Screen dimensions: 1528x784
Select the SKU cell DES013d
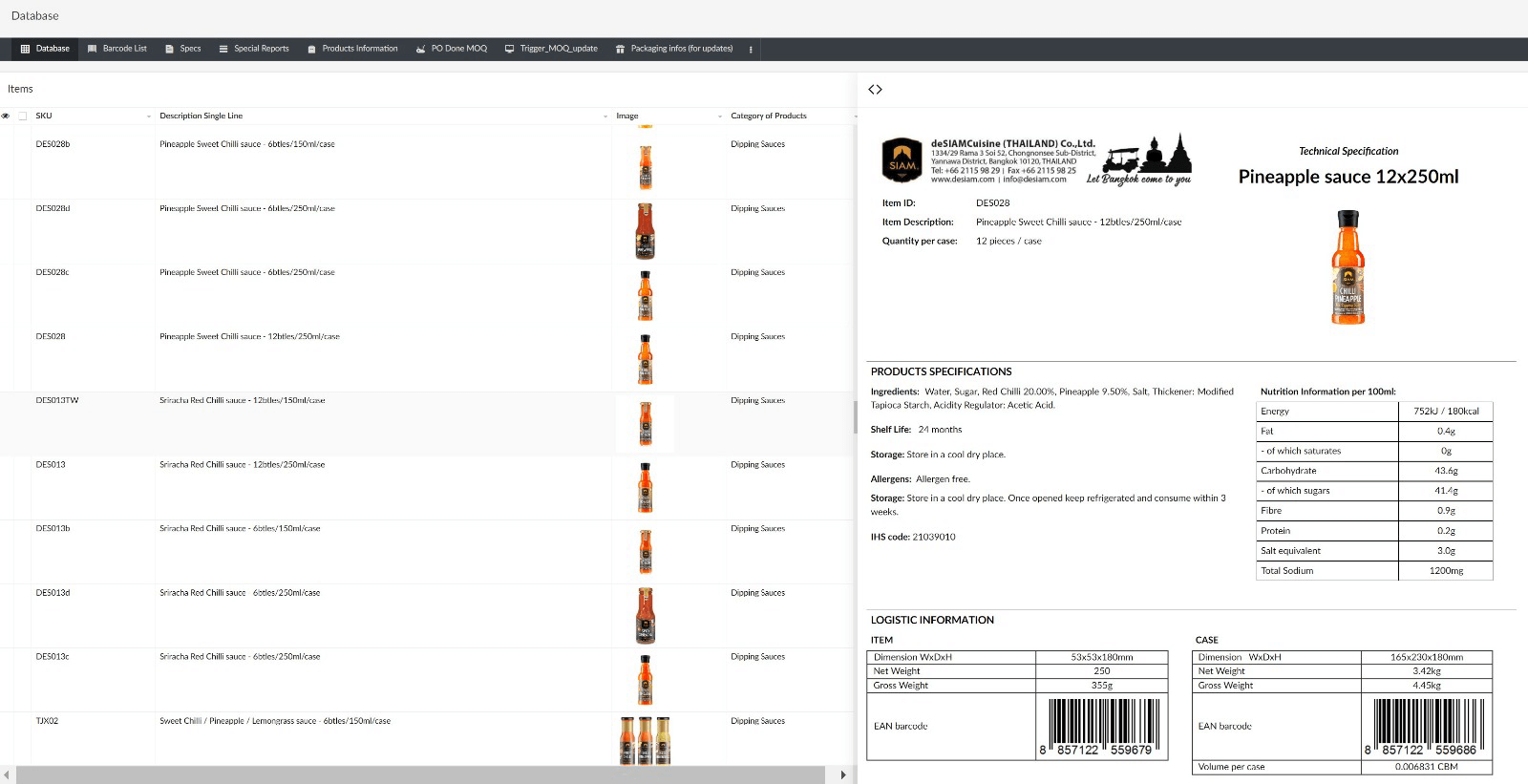[53, 593]
